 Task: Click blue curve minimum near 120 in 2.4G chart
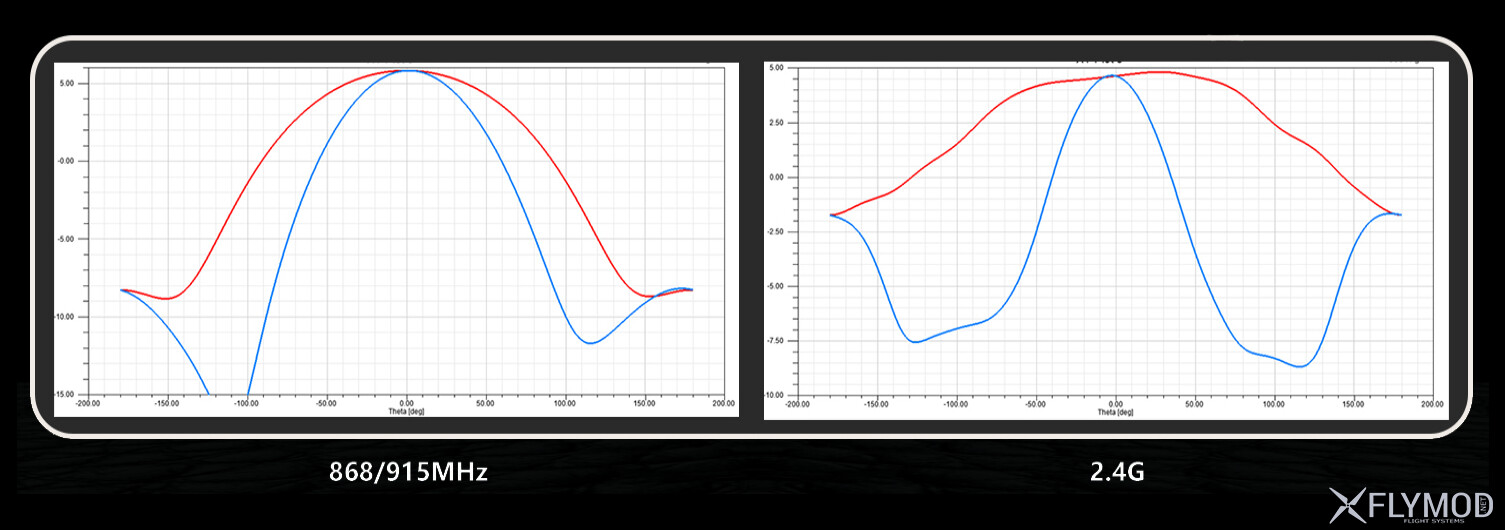(x=1301, y=366)
